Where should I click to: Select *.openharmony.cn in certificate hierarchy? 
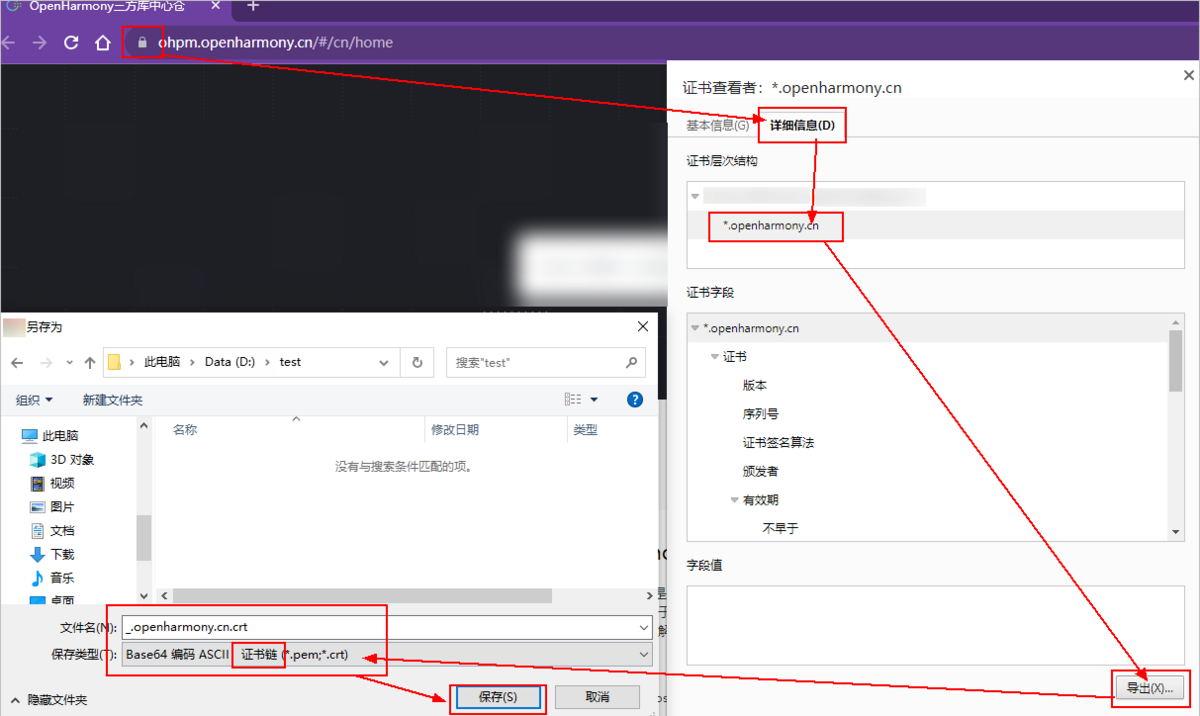pos(771,226)
